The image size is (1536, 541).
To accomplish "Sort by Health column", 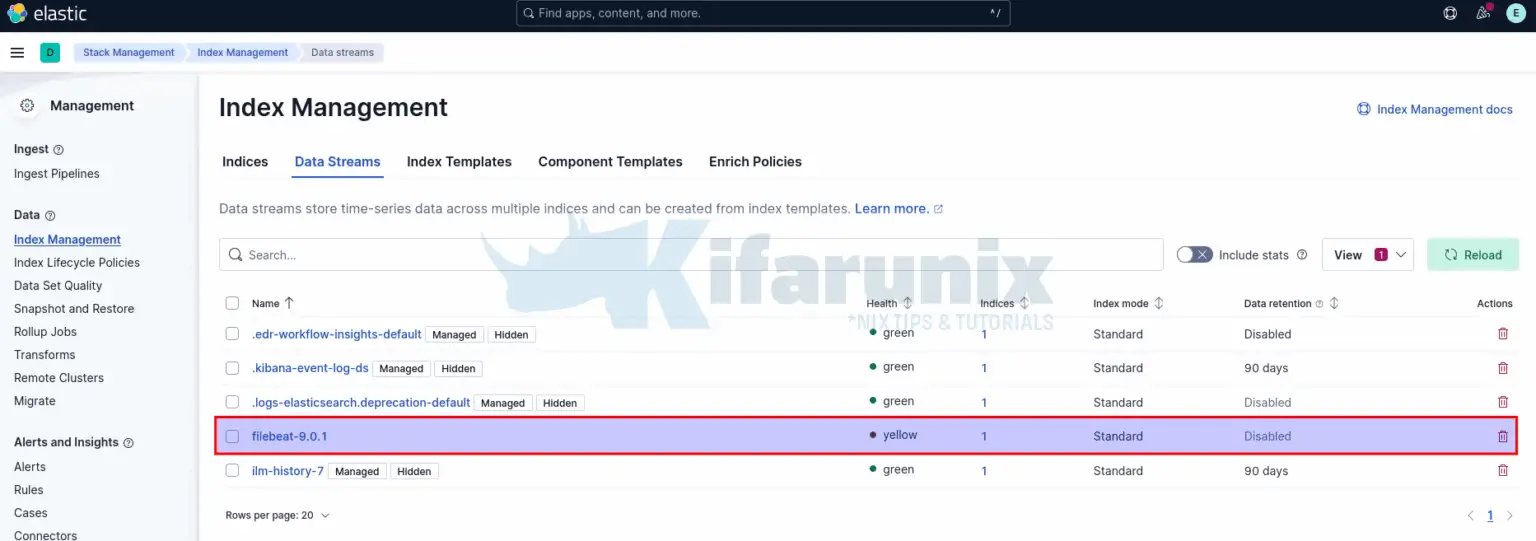I will click(907, 302).
